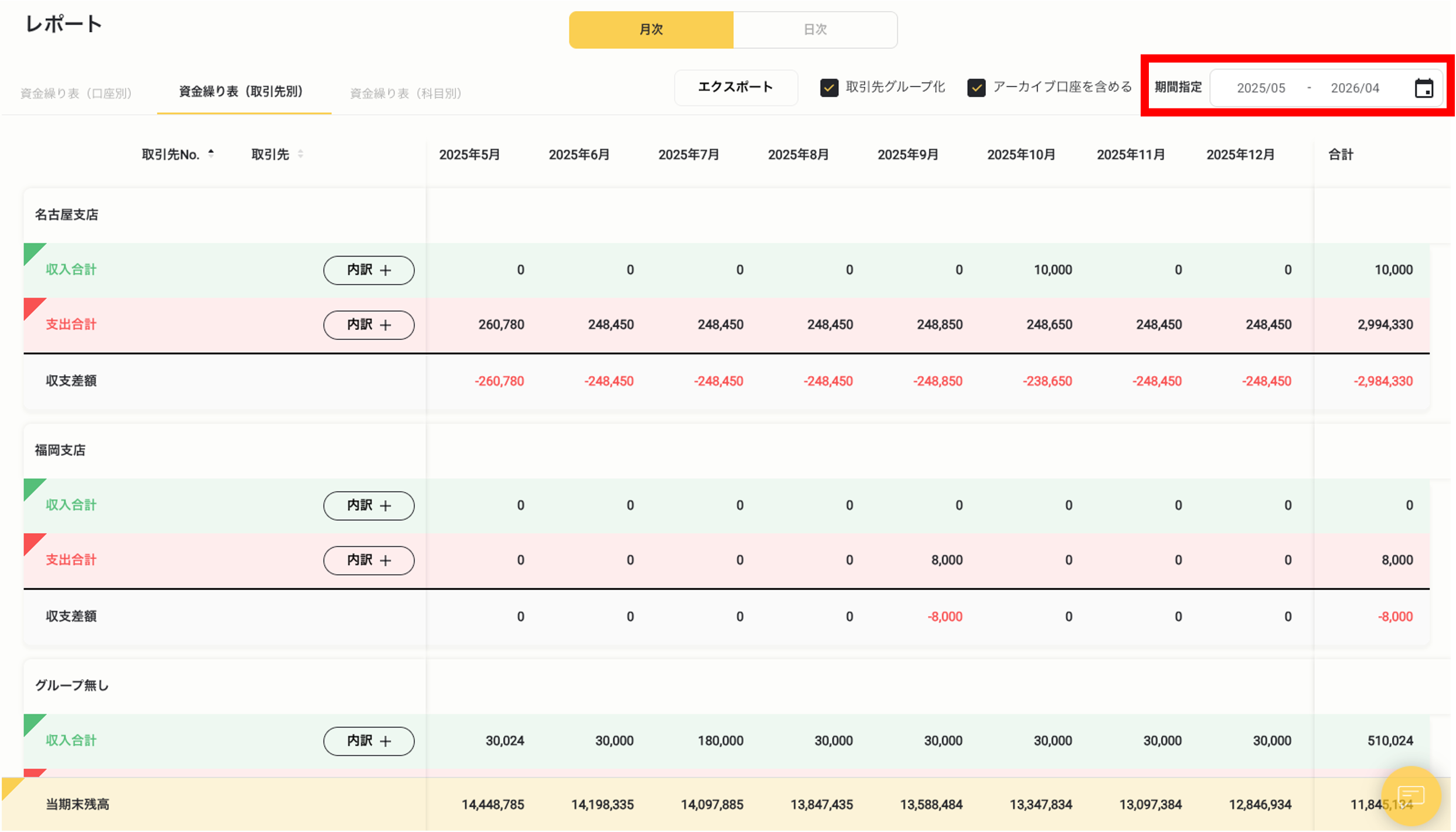Open 資金繰り表（科目別） tab

tap(406, 92)
